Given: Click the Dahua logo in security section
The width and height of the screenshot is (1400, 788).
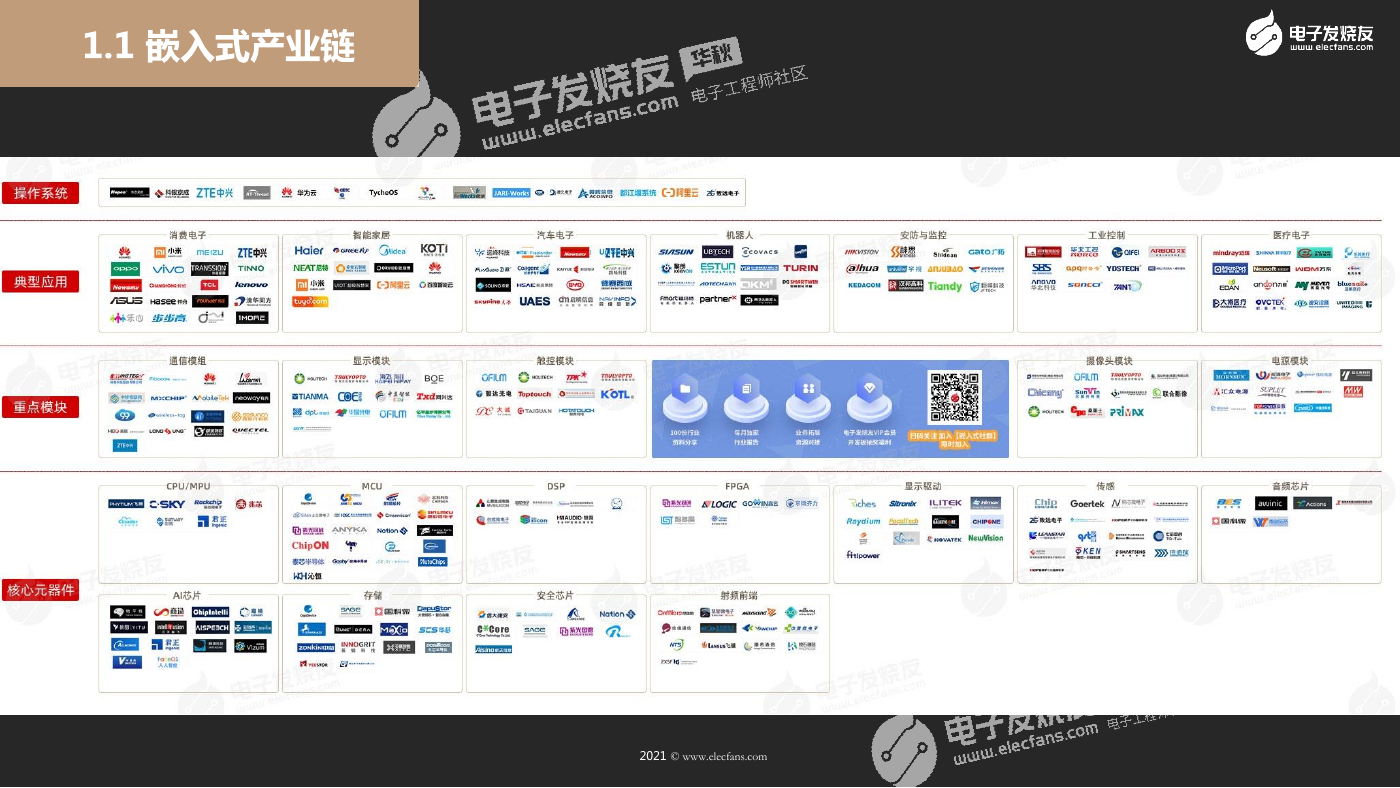Looking at the screenshot, I should coord(862,268).
